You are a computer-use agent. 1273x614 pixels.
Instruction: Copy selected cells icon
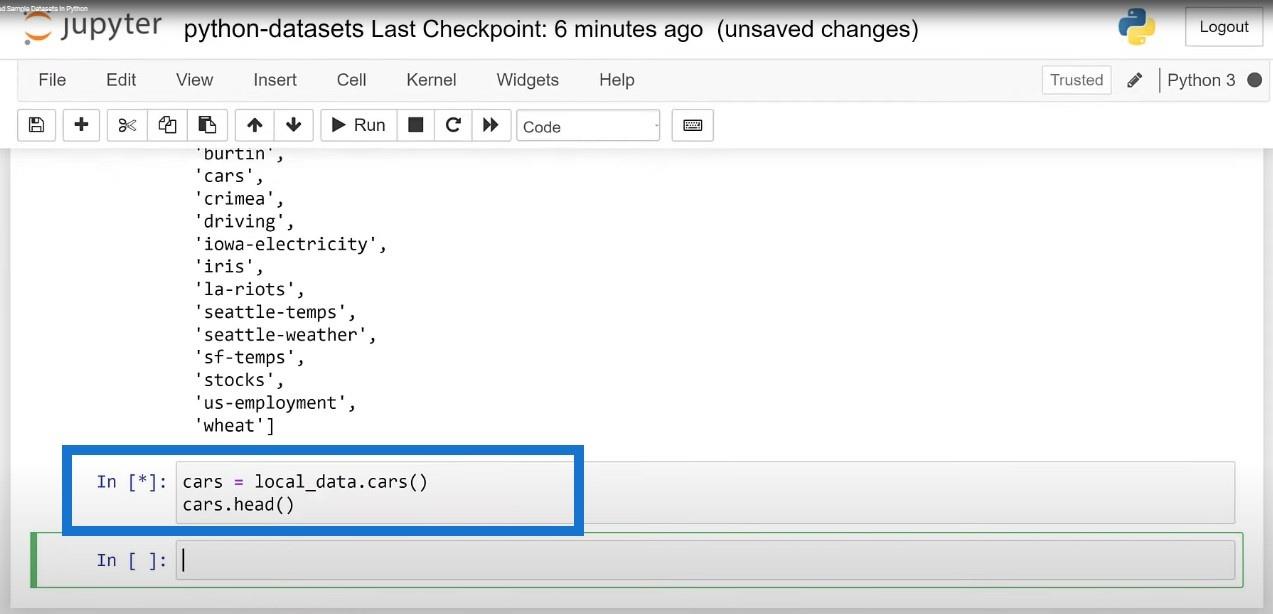click(x=167, y=125)
